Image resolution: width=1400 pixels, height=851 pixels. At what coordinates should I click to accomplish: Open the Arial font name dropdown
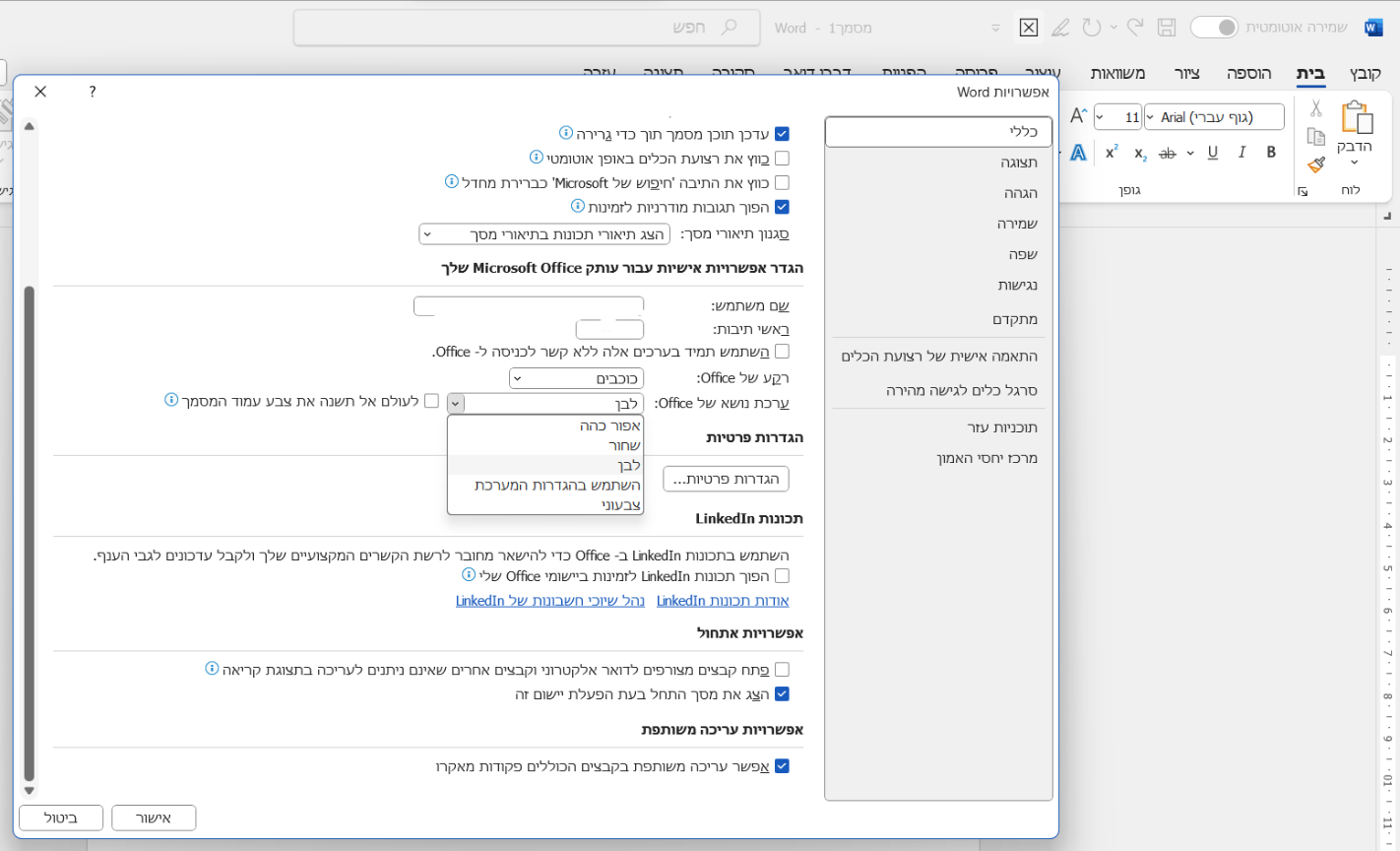[1150, 117]
